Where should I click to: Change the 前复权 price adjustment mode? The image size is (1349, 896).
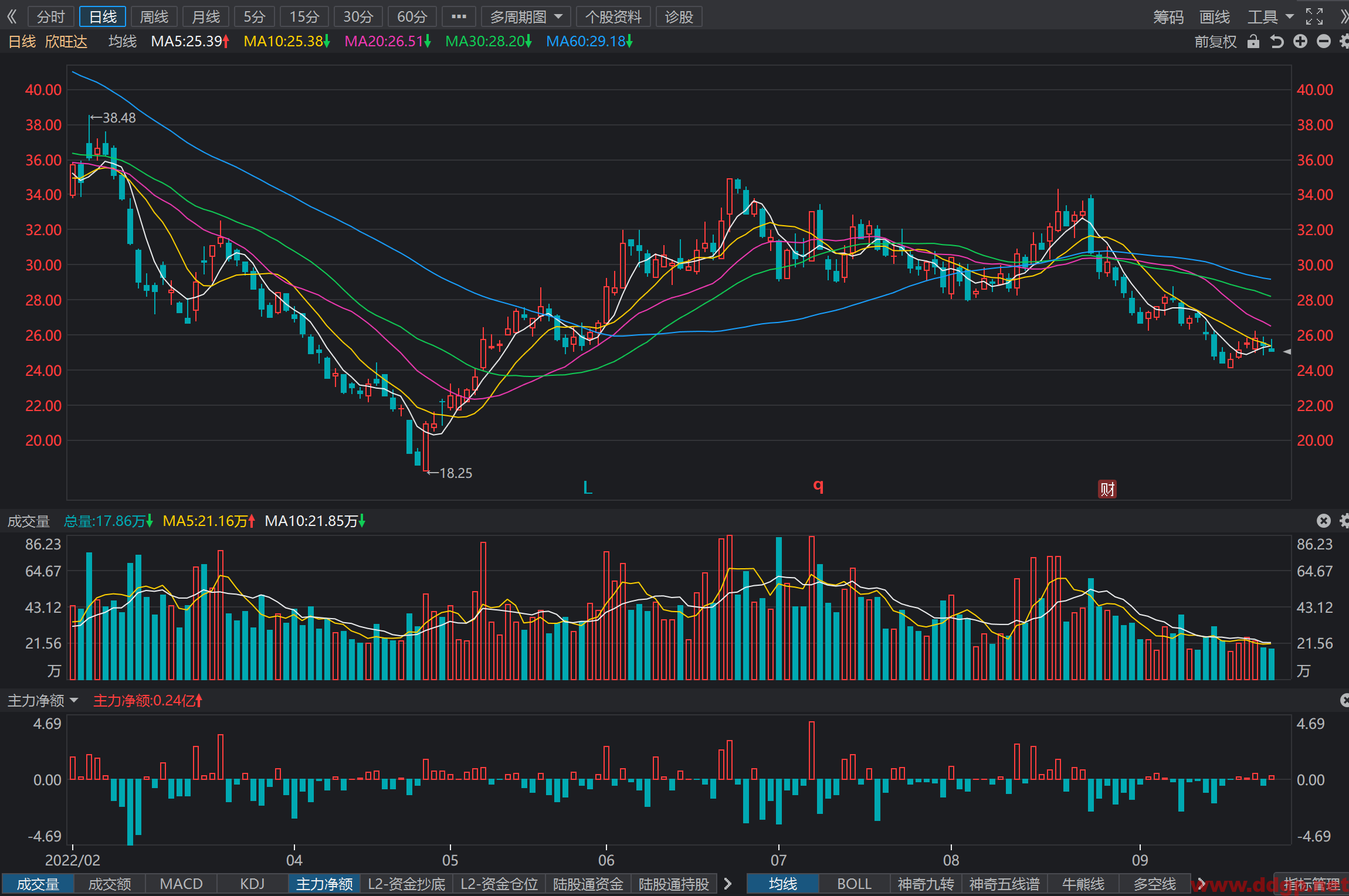pos(1216,42)
